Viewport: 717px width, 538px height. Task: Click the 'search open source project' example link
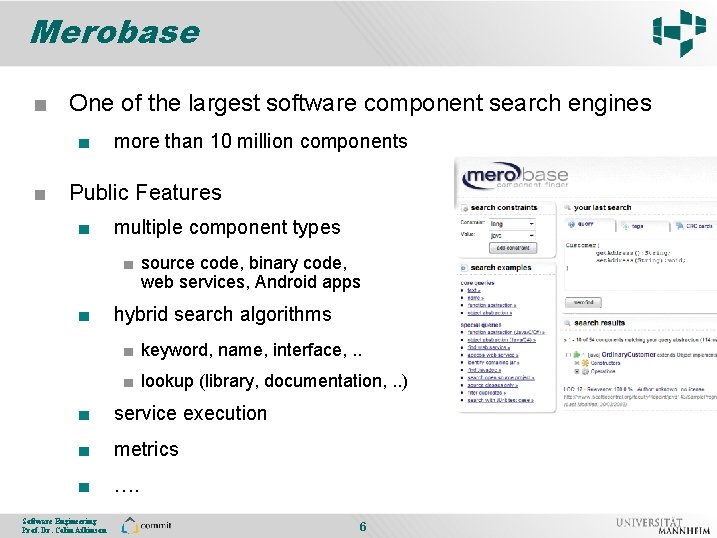501,378
